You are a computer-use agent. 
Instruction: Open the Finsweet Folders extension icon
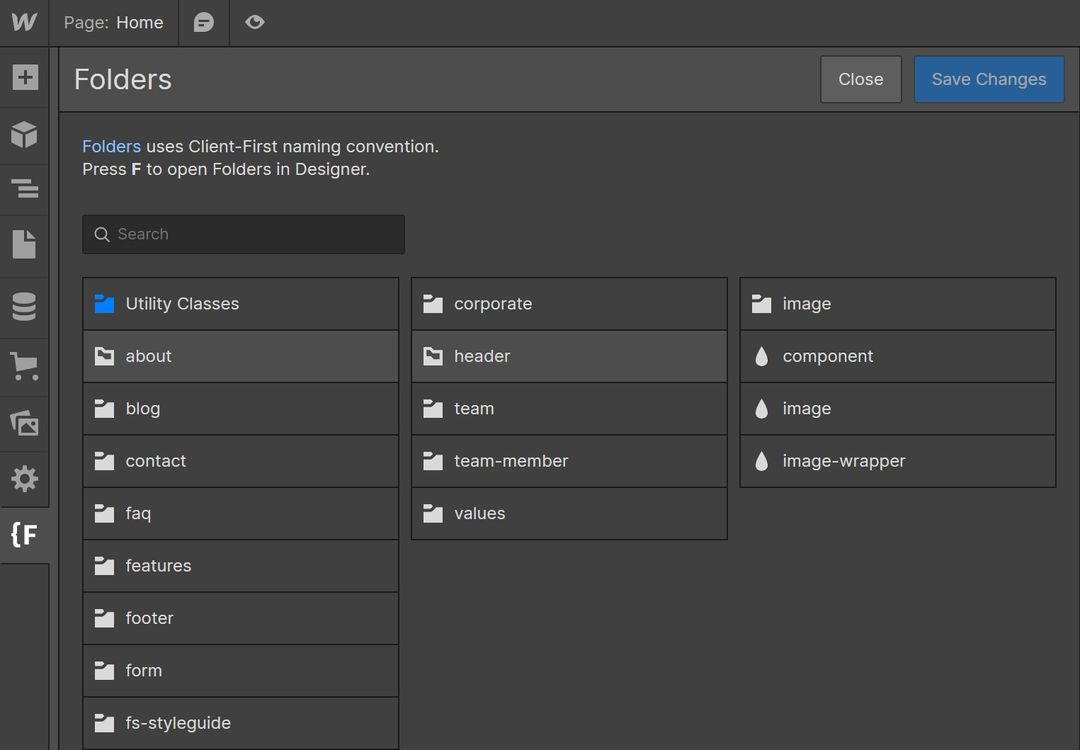pyautogui.click(x=24, y=535)
